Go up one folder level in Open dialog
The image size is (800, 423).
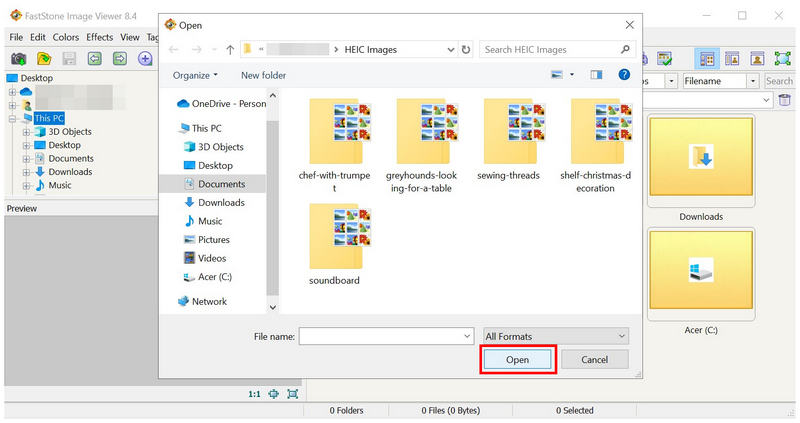230,49
